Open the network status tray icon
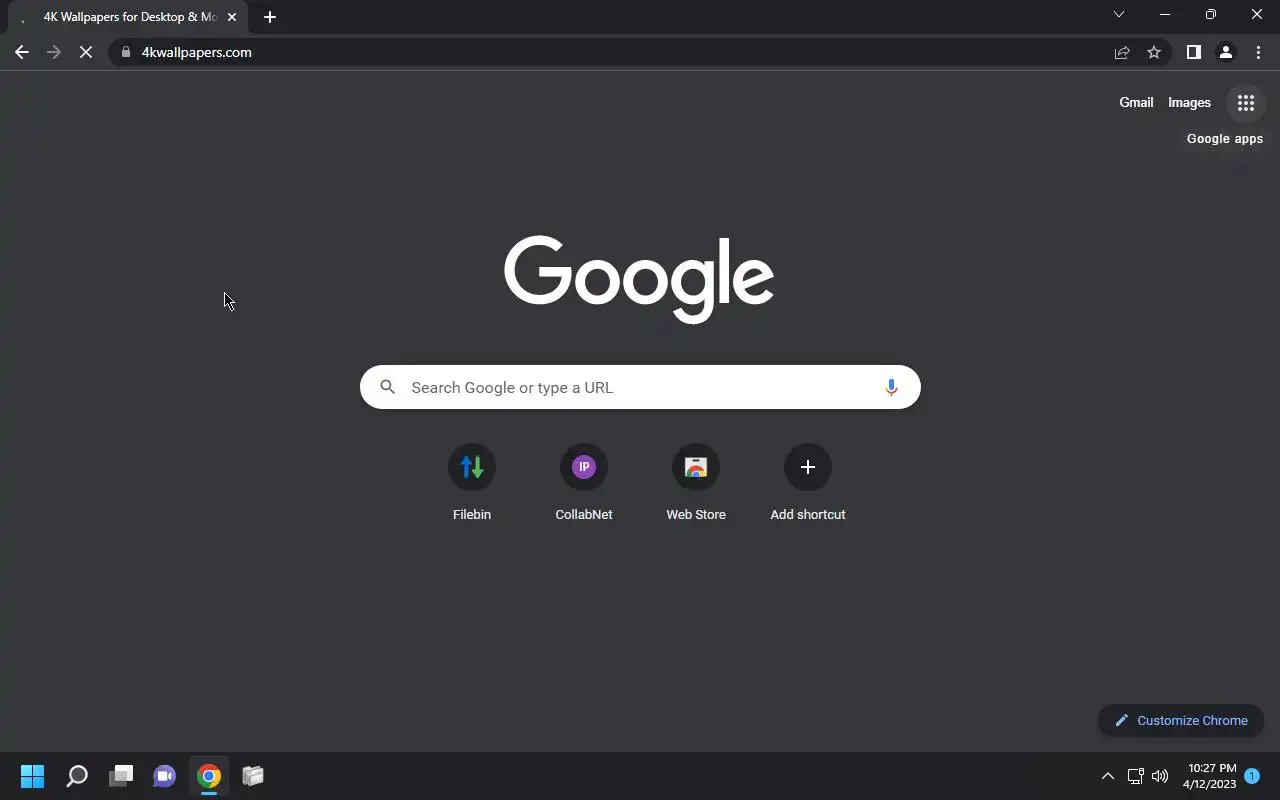The image size is (1280, 800). [1135, 776]
